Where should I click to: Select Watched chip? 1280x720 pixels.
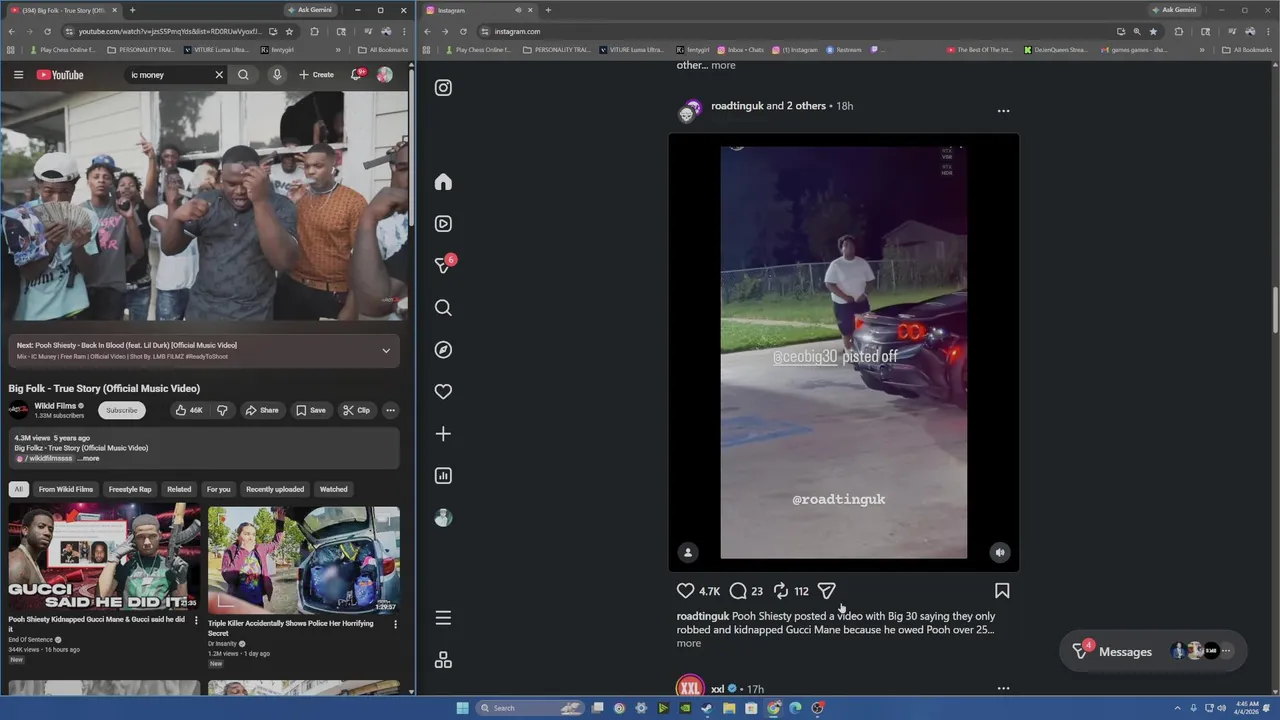click(x=333, y=489)
